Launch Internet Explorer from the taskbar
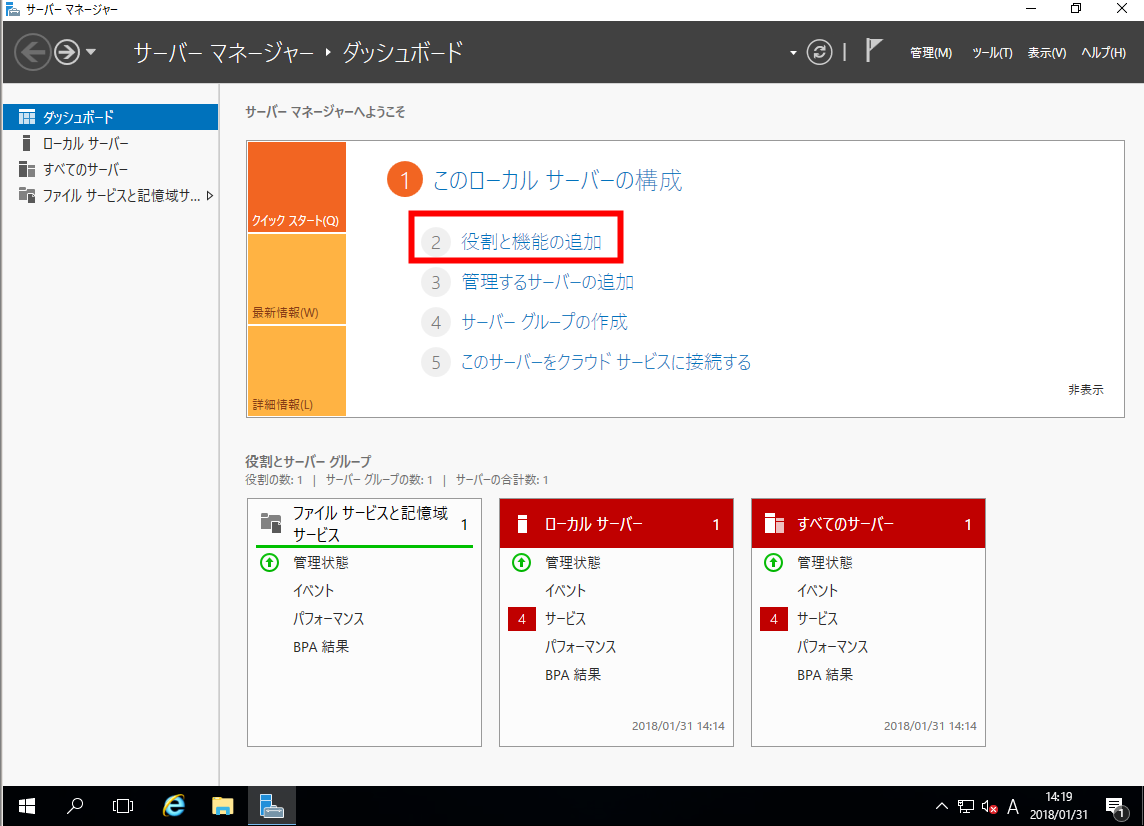 [x=173, y=806]
